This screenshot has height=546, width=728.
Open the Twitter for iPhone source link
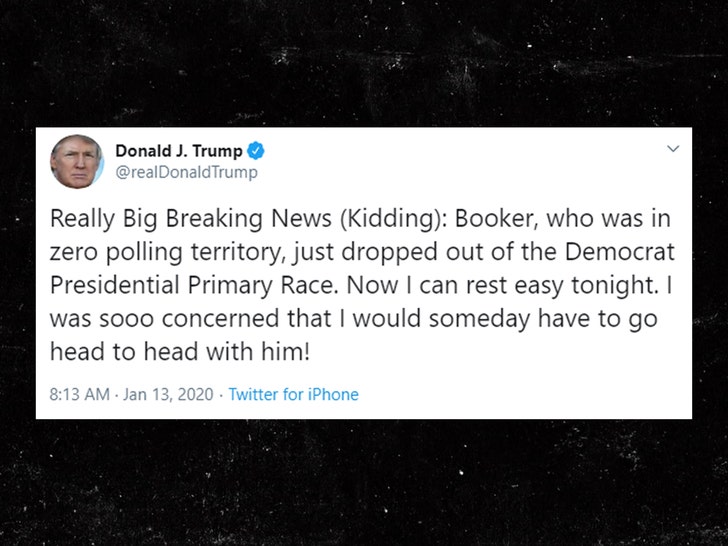pyautogui.click(x=293, y=394)
